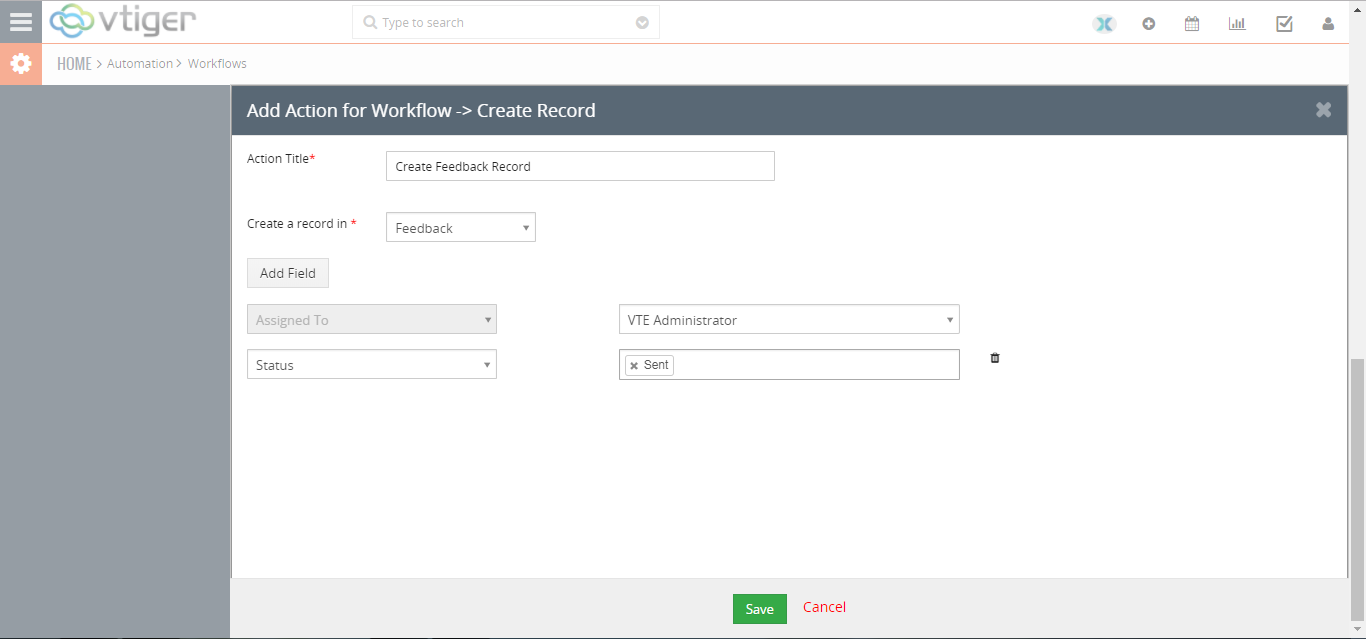This screenshot has height=639, width=1366.
Task: Open the quick create plus icon
Action: pyautogui.click(x=1148, y=24)
